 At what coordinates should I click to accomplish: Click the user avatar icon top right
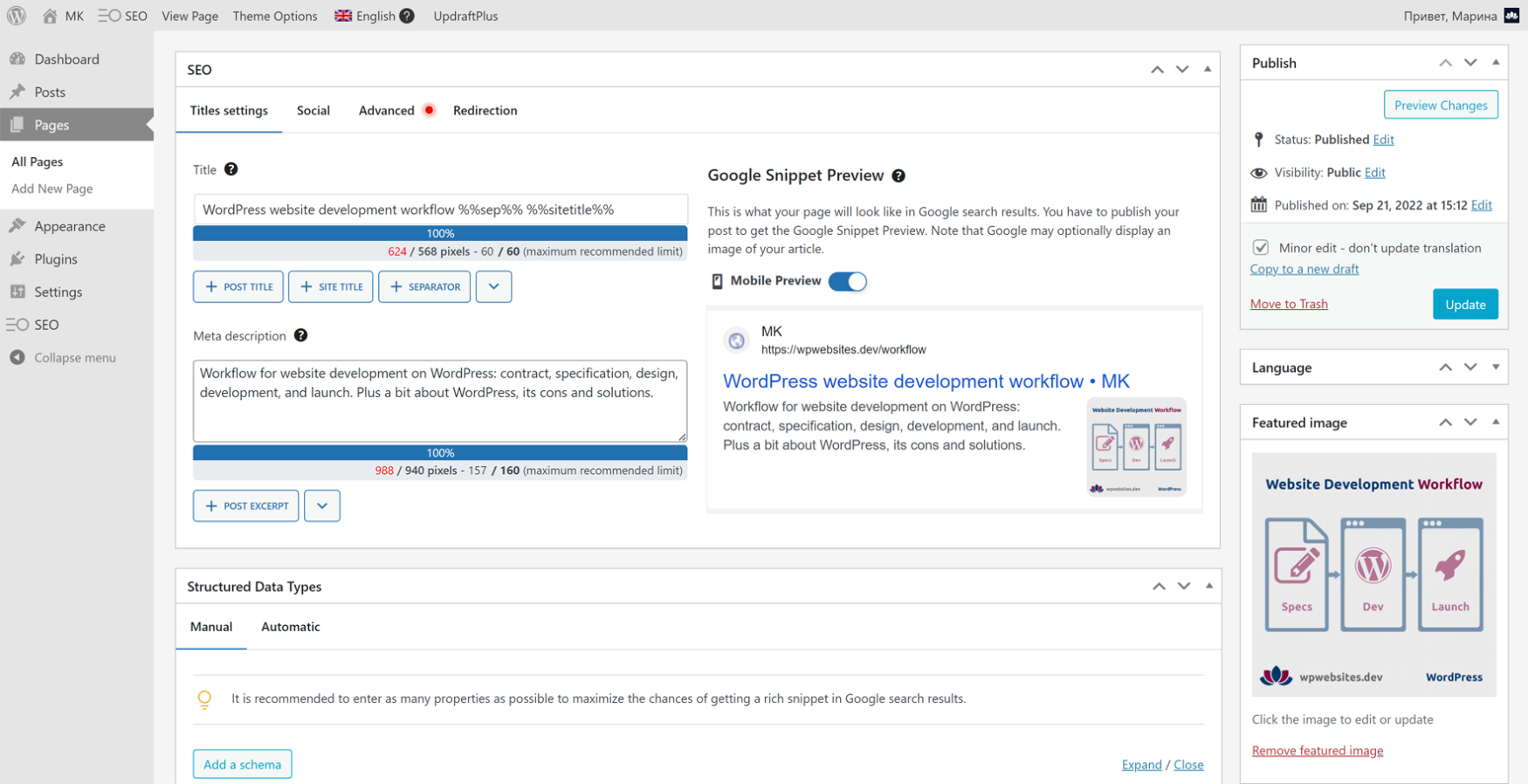pyautogui.click(x=1511, y=16)
